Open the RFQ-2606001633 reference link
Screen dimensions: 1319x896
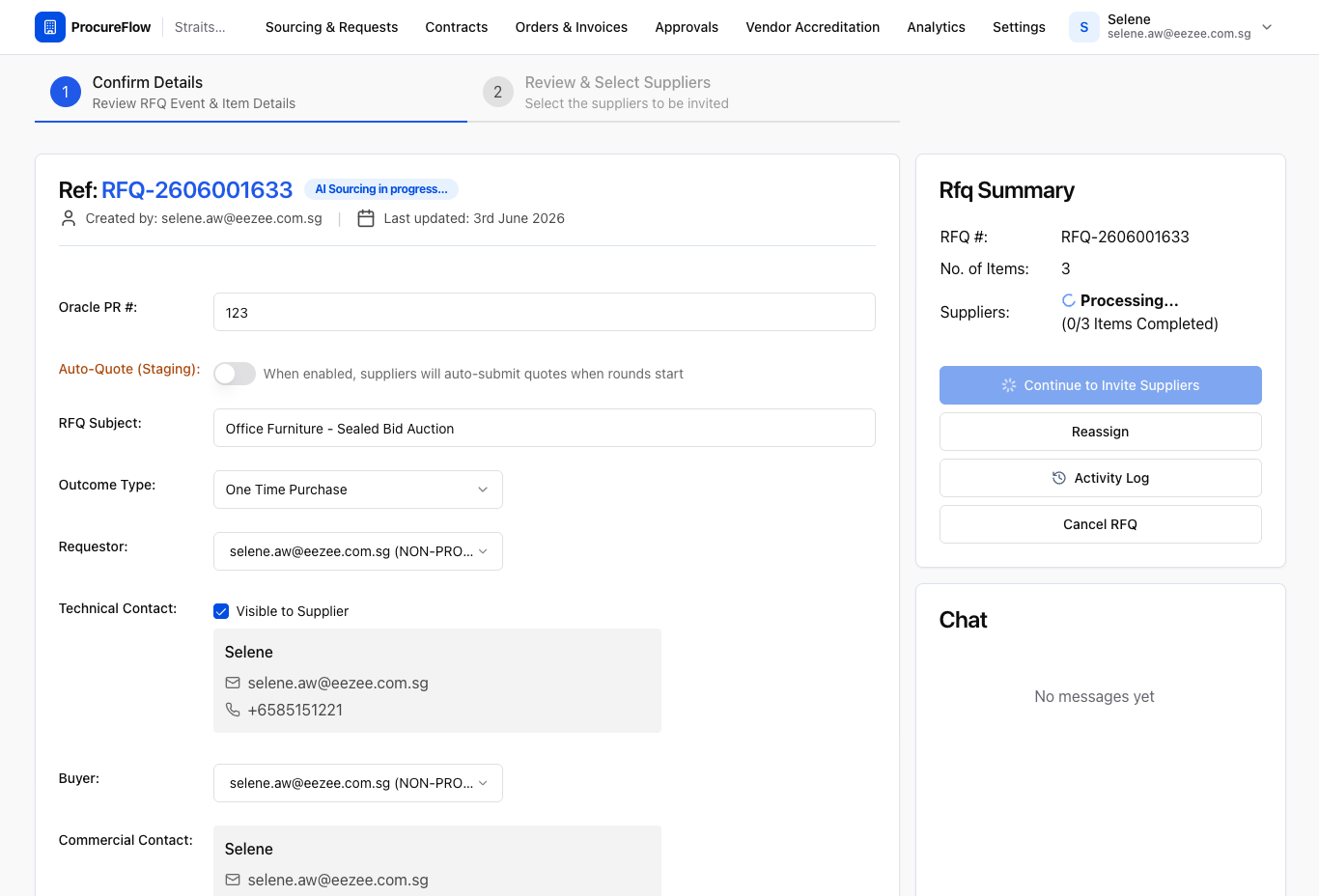click(197, 190)
